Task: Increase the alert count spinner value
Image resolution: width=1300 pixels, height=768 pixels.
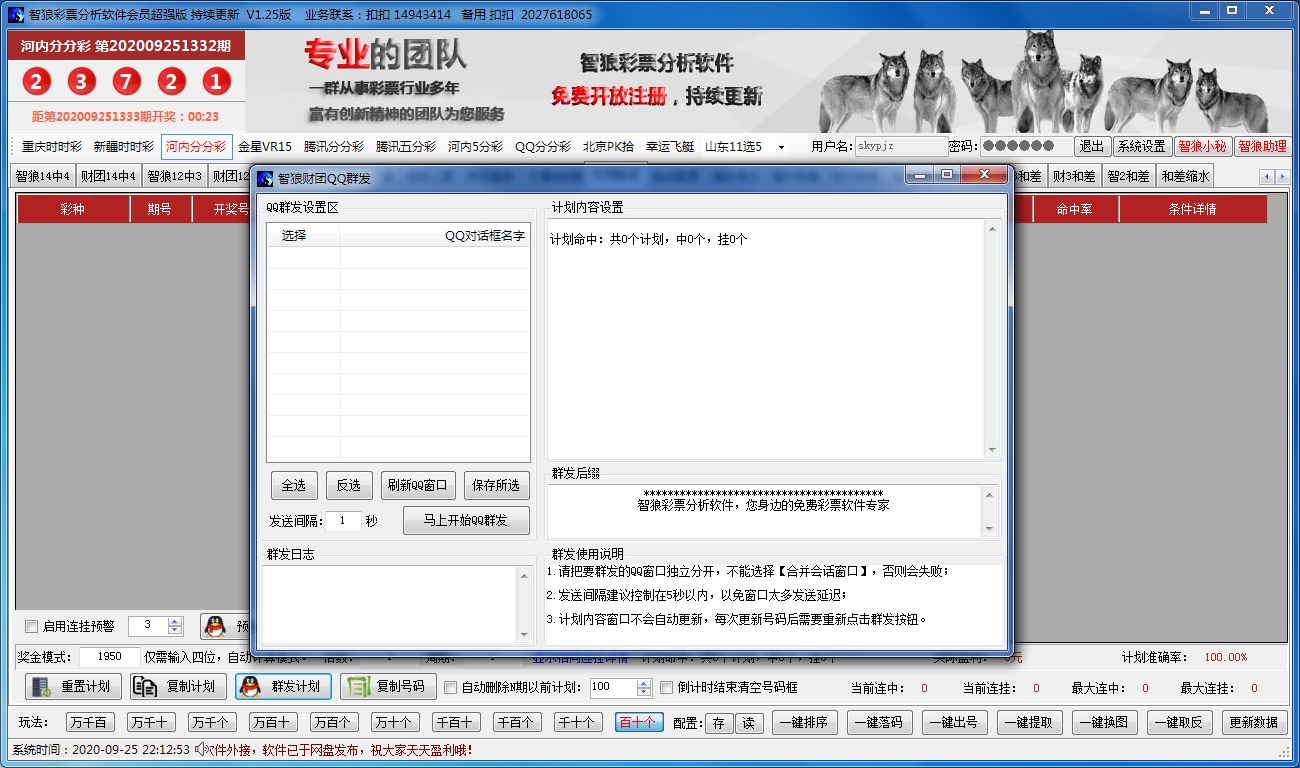Action: tap(175, 621)
